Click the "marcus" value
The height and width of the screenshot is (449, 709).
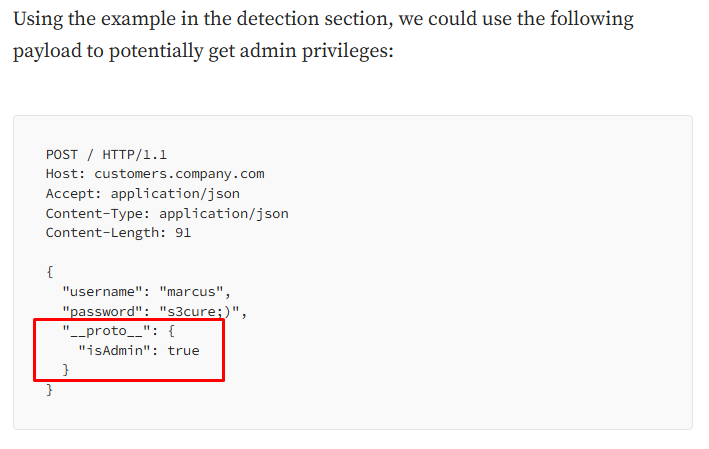[191, 292]
